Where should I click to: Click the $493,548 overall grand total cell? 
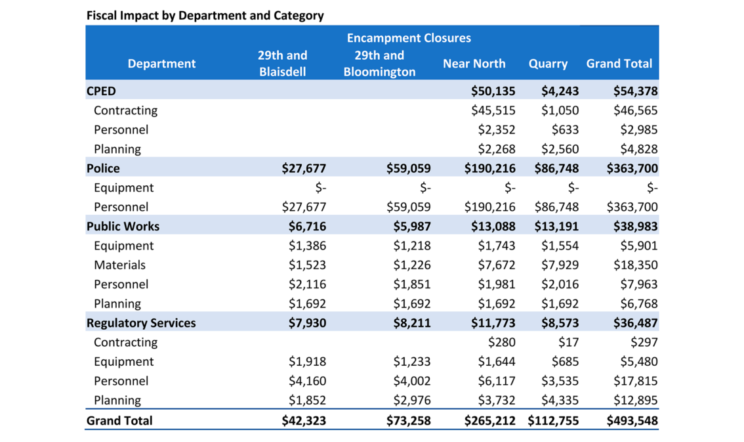[x=625, y=421]
